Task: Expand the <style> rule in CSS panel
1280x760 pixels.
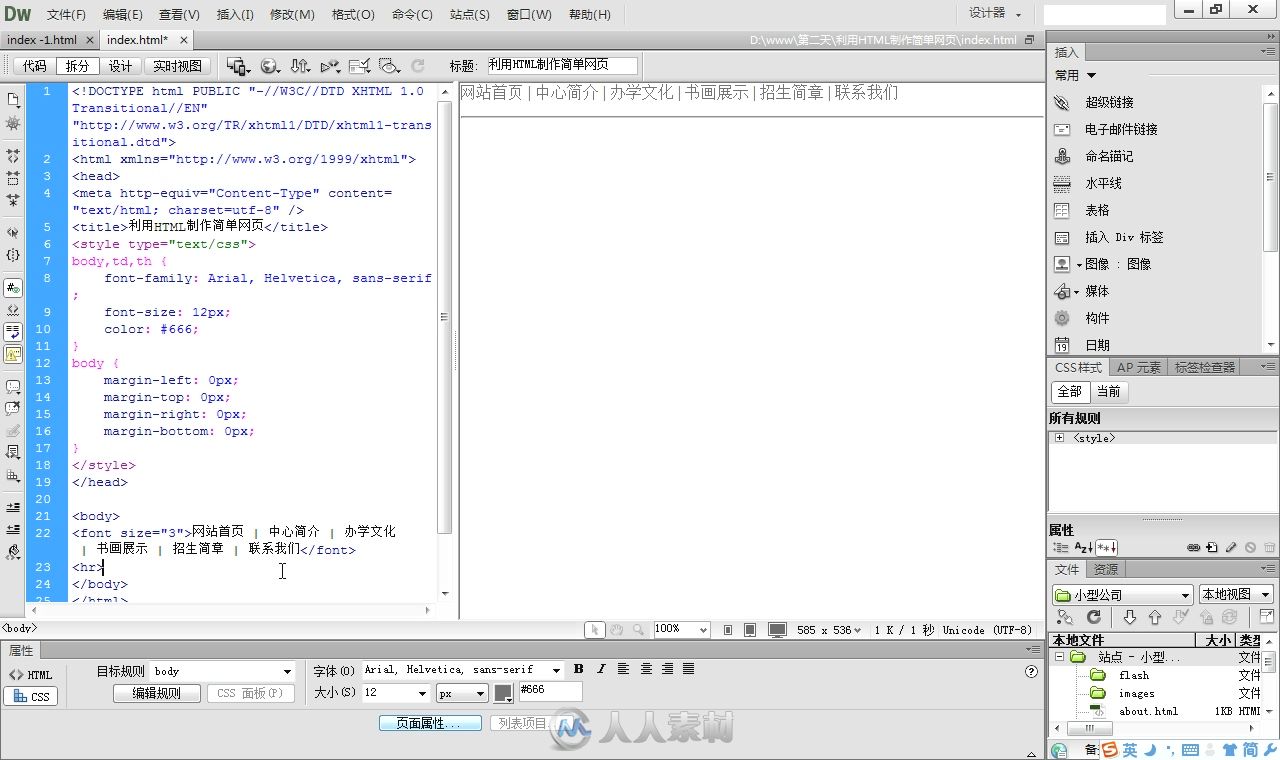Action: 1059,438
